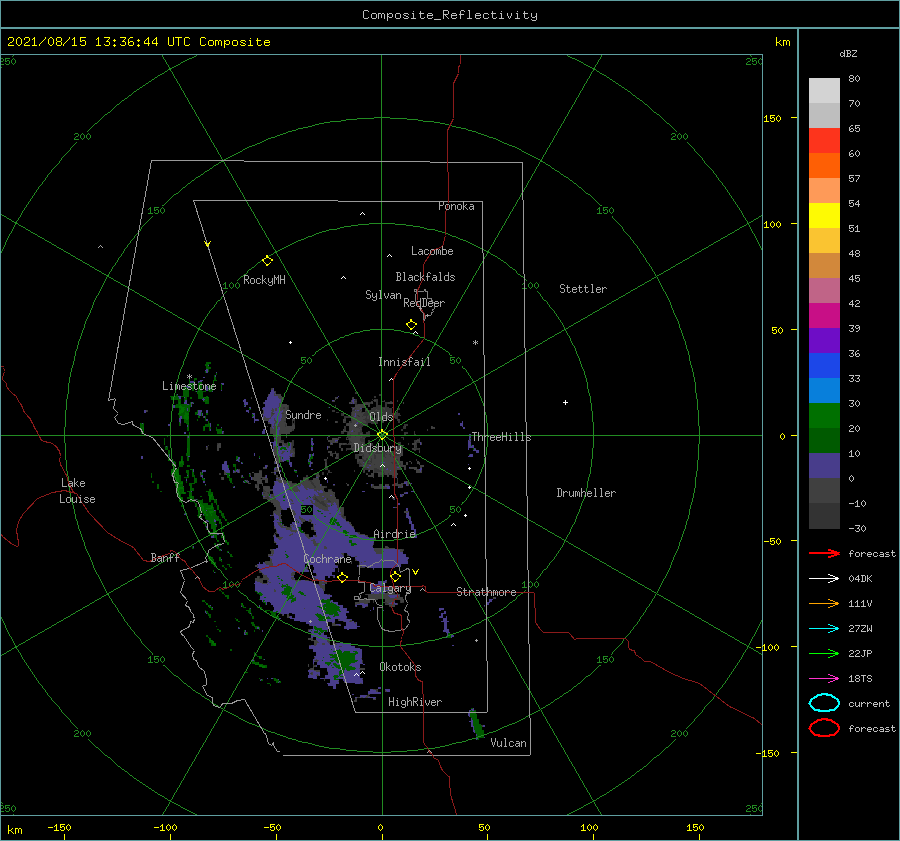Click the Sundre city label

(303, 415)
